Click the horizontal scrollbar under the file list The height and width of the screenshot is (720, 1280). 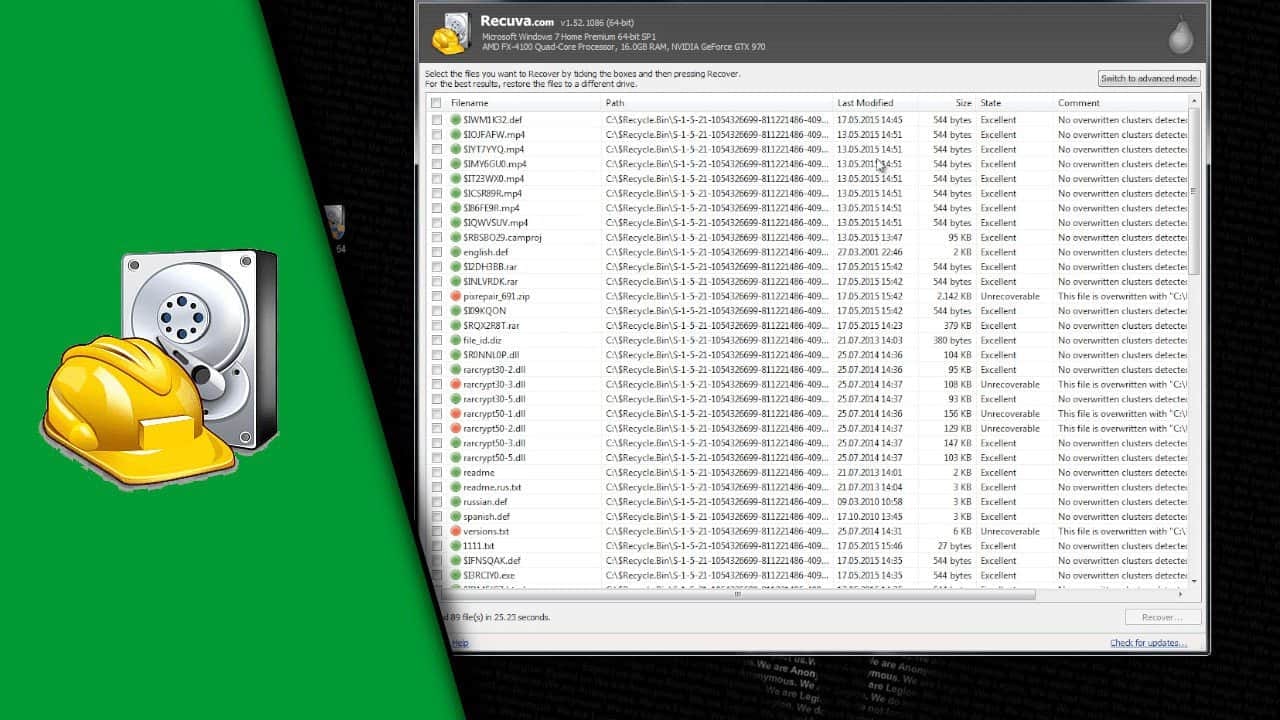coord(809,594)
